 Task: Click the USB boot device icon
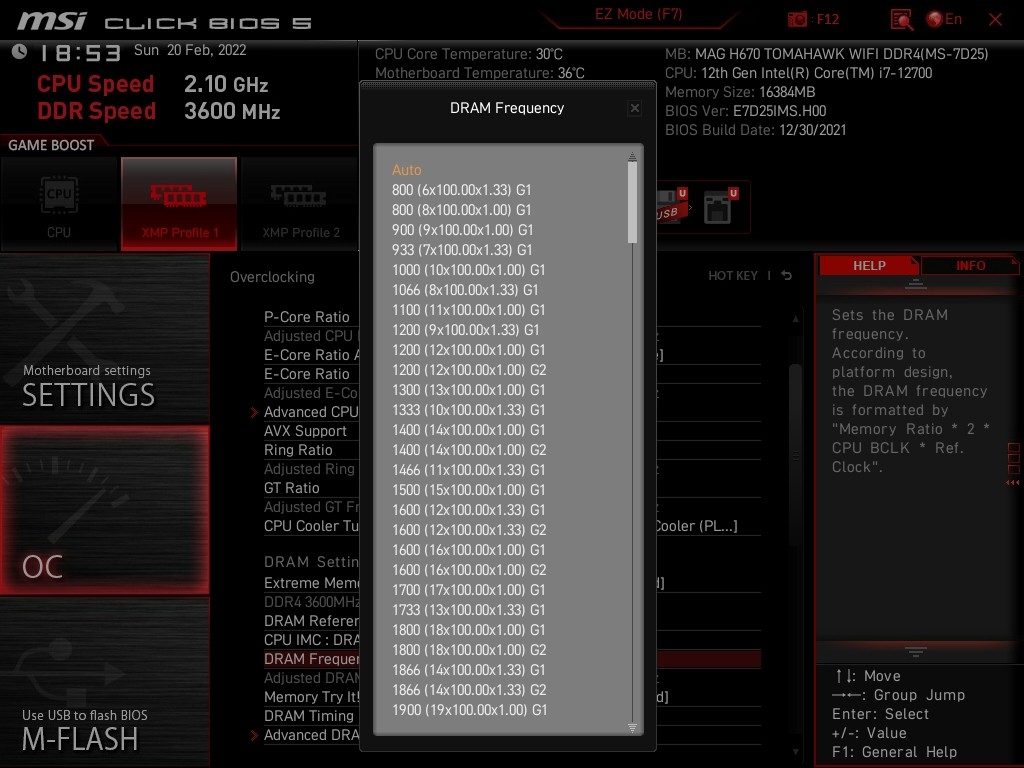click(x=671, y=206)
